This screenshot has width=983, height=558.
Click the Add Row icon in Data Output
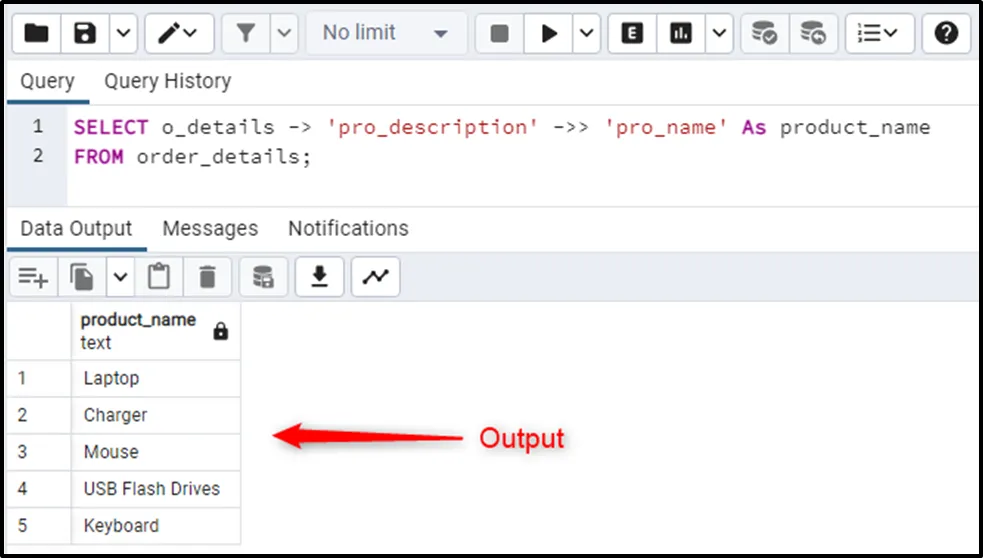pyautogui.click(x=33, y=277)
